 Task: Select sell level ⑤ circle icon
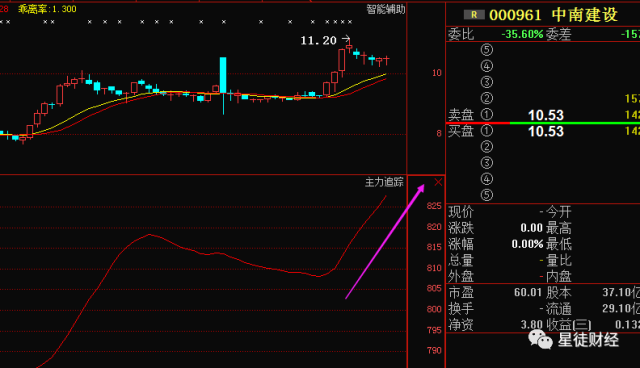tap(487, 50)
